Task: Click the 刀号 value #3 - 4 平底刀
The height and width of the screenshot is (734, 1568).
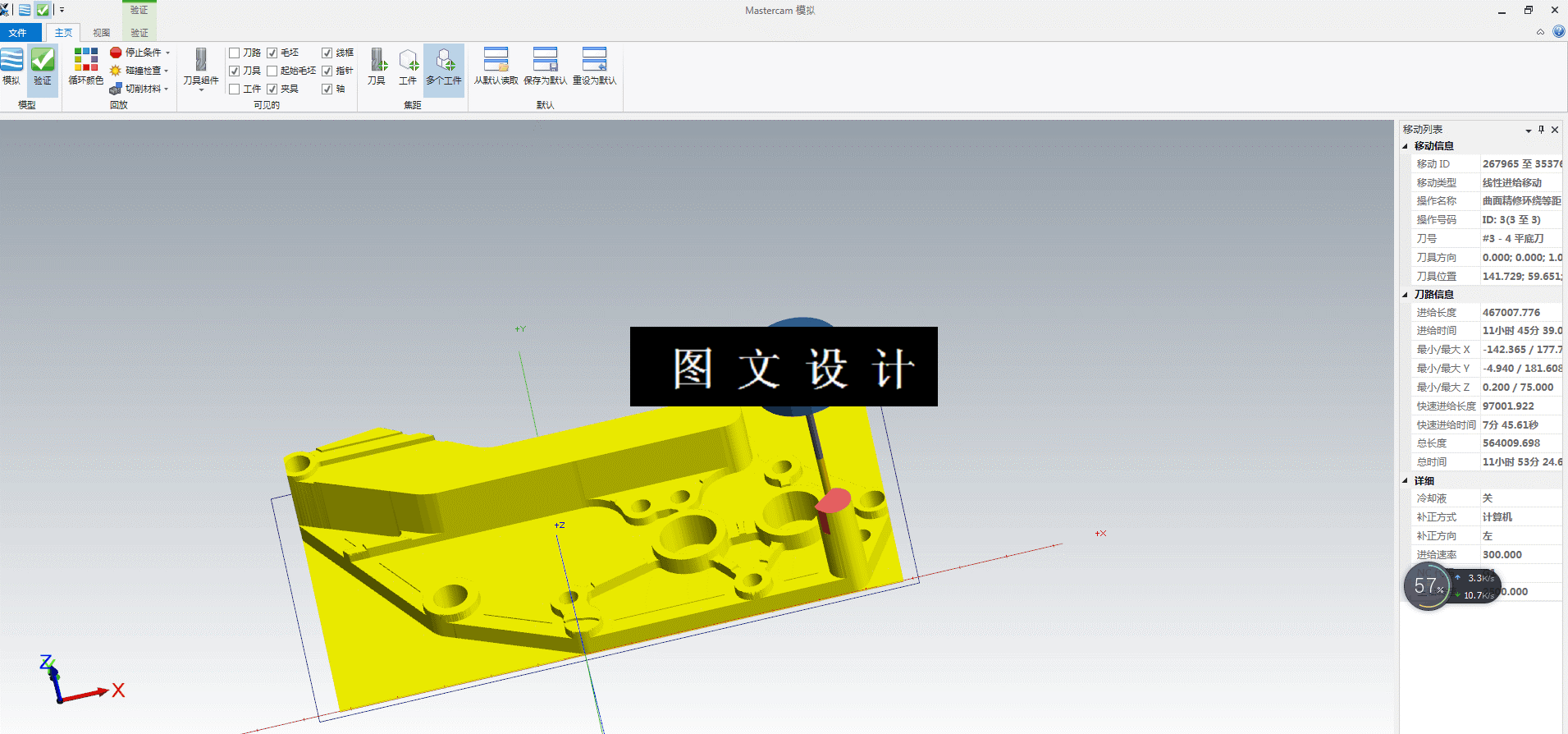Action: [1521, 239]
